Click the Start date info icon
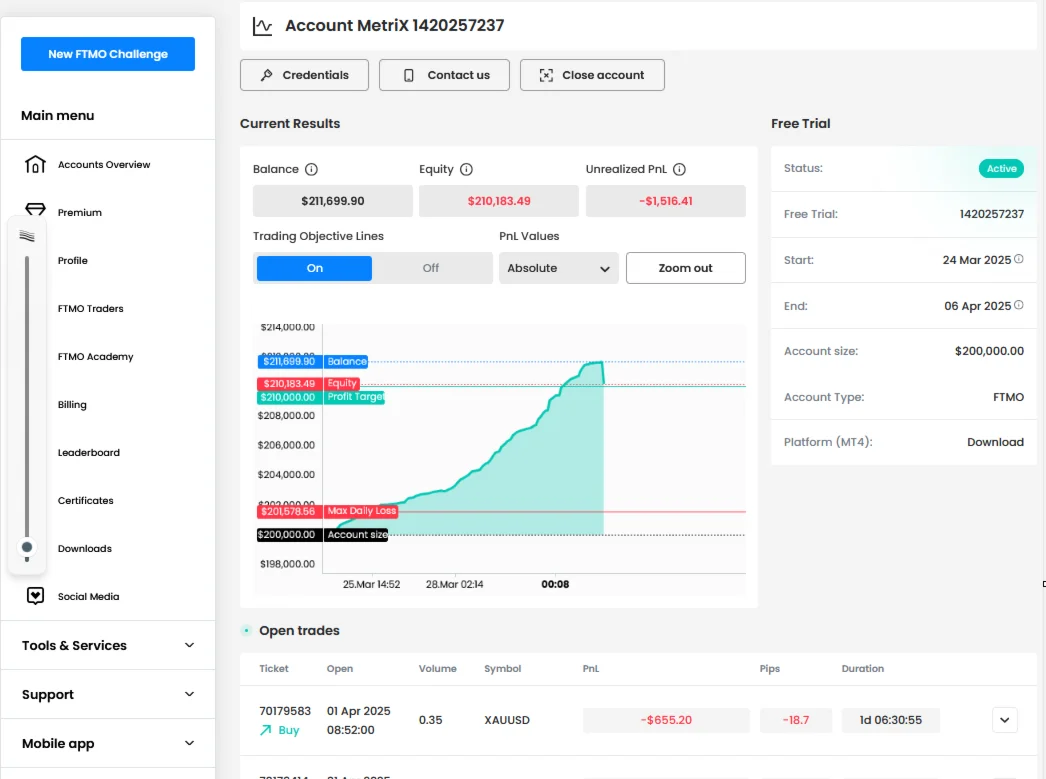The height and width of the screenshot is (779, 1046). [x=1019, y=260]
